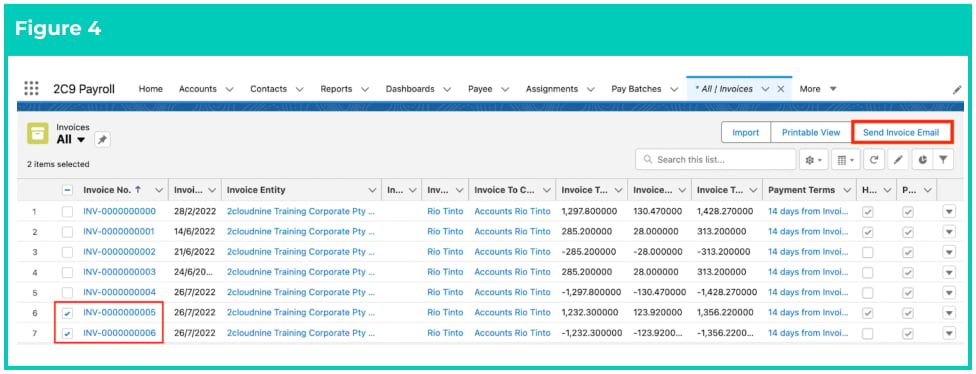
Task: Go to the Home tab
Action: (x=151, y=89)
